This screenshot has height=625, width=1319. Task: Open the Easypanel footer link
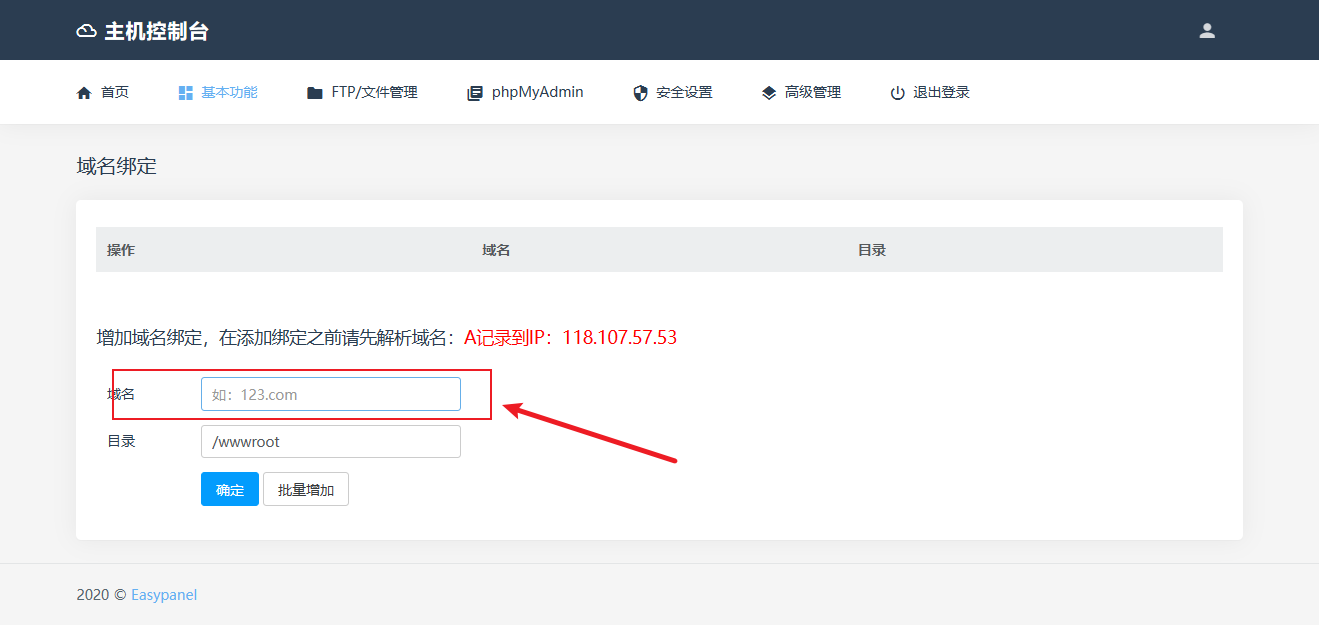(164, 595)
